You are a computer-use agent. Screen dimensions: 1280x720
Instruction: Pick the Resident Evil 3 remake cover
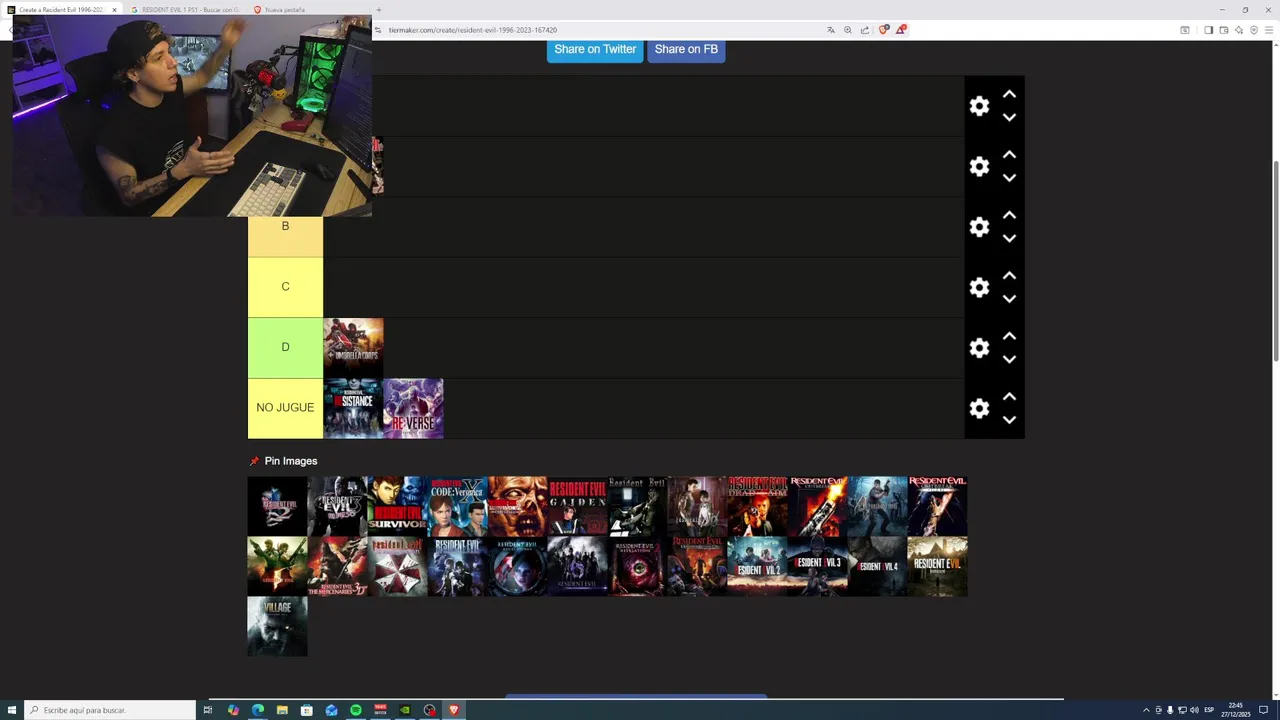817,567
